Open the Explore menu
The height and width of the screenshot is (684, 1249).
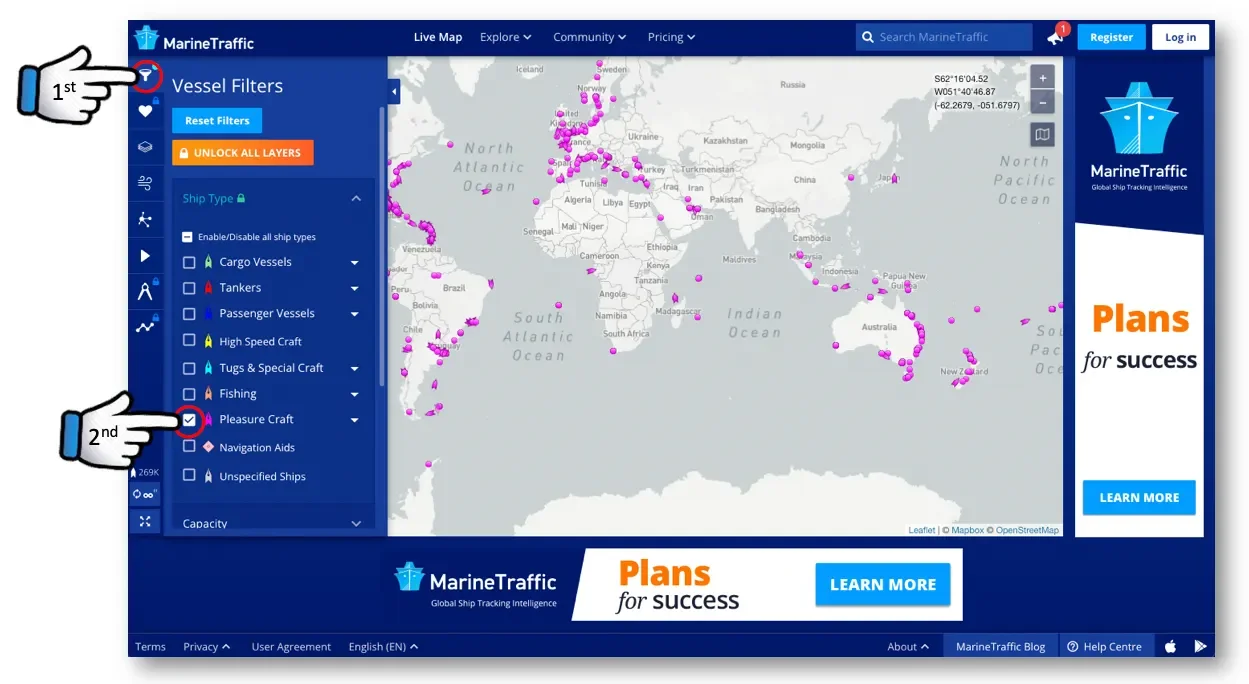[x=506, y=37]
